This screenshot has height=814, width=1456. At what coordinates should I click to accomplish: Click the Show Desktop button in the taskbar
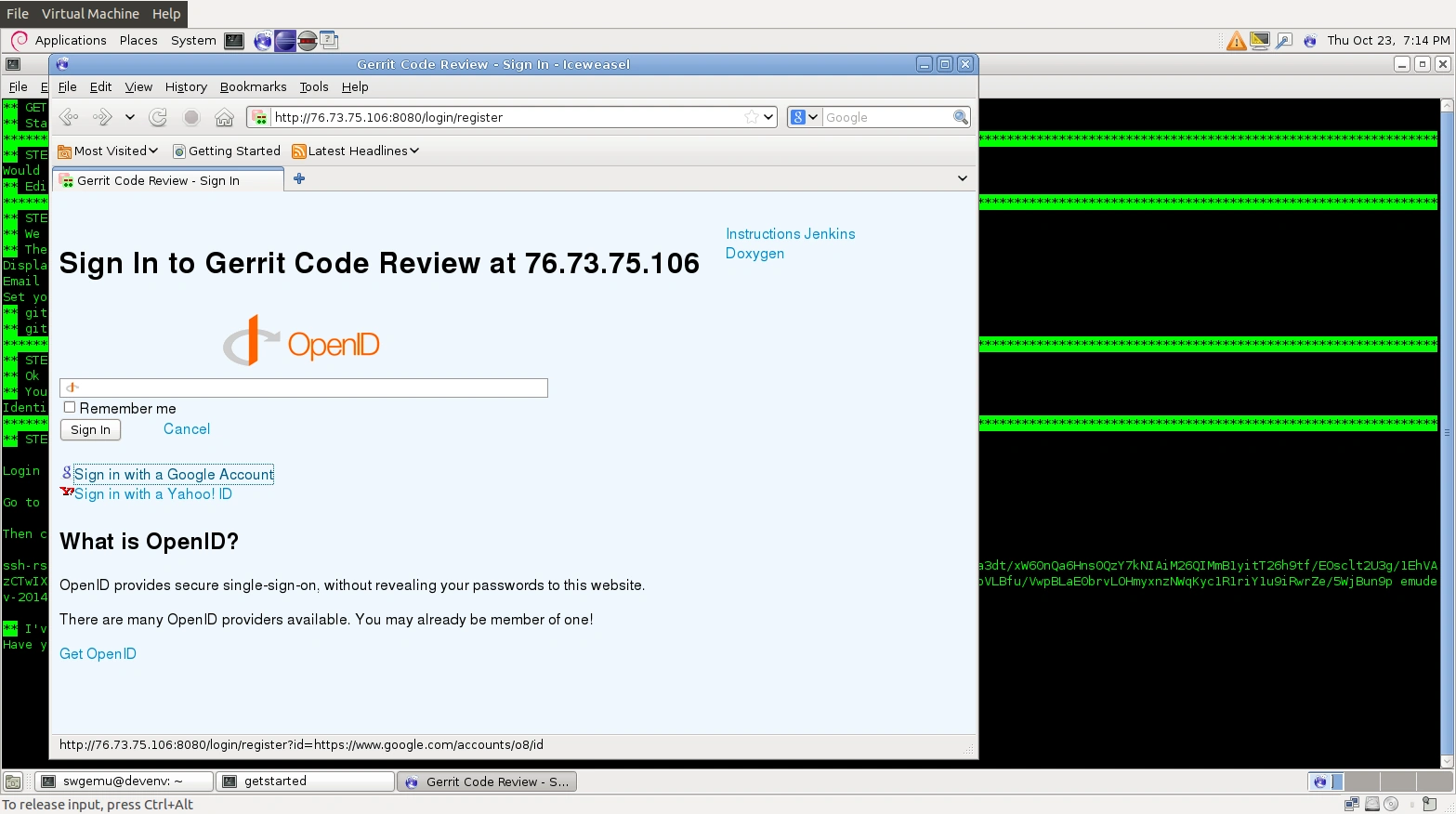[13, 781]
